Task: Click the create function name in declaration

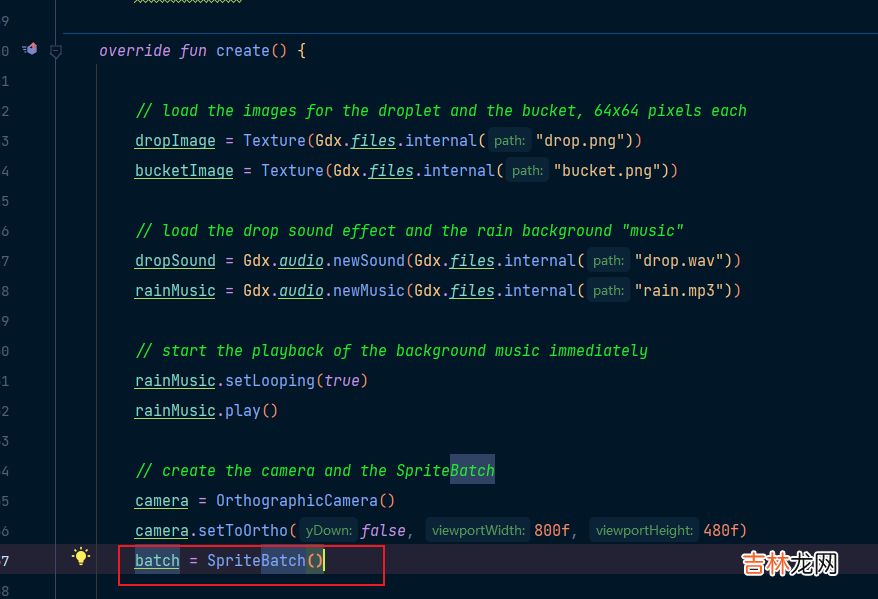Action: [242, 50]
